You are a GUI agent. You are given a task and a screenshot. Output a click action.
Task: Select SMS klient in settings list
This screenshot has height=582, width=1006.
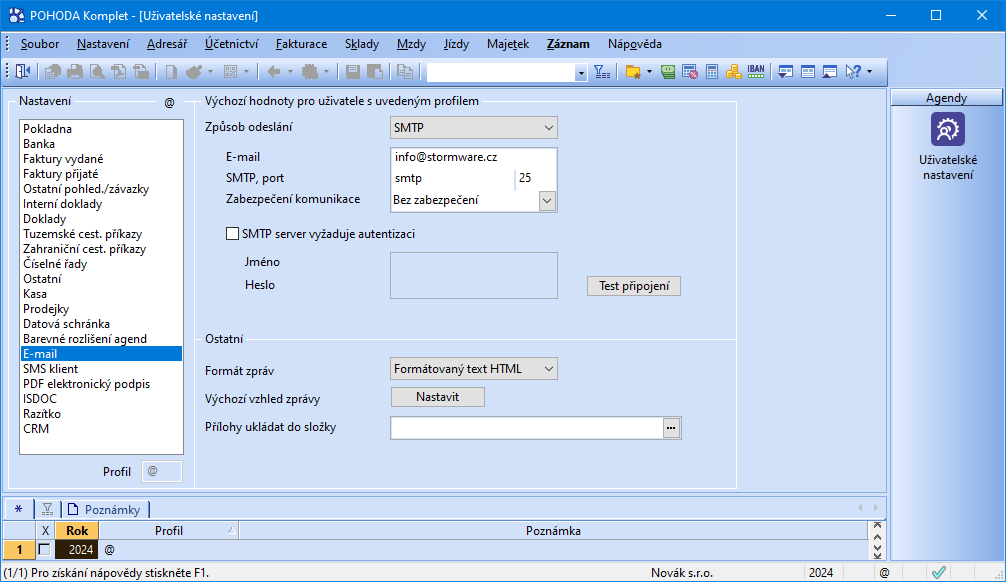pos(101,369)
